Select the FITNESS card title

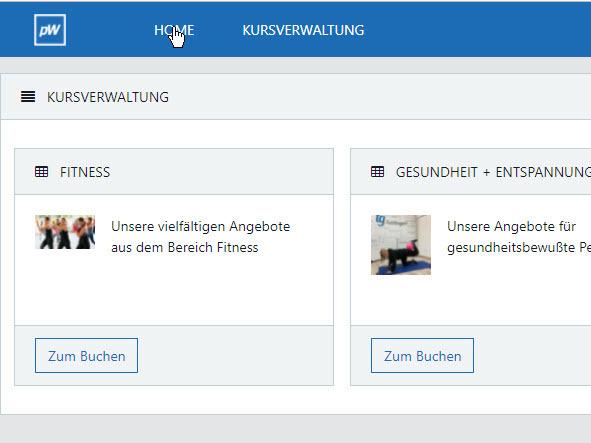coord(85,172)
